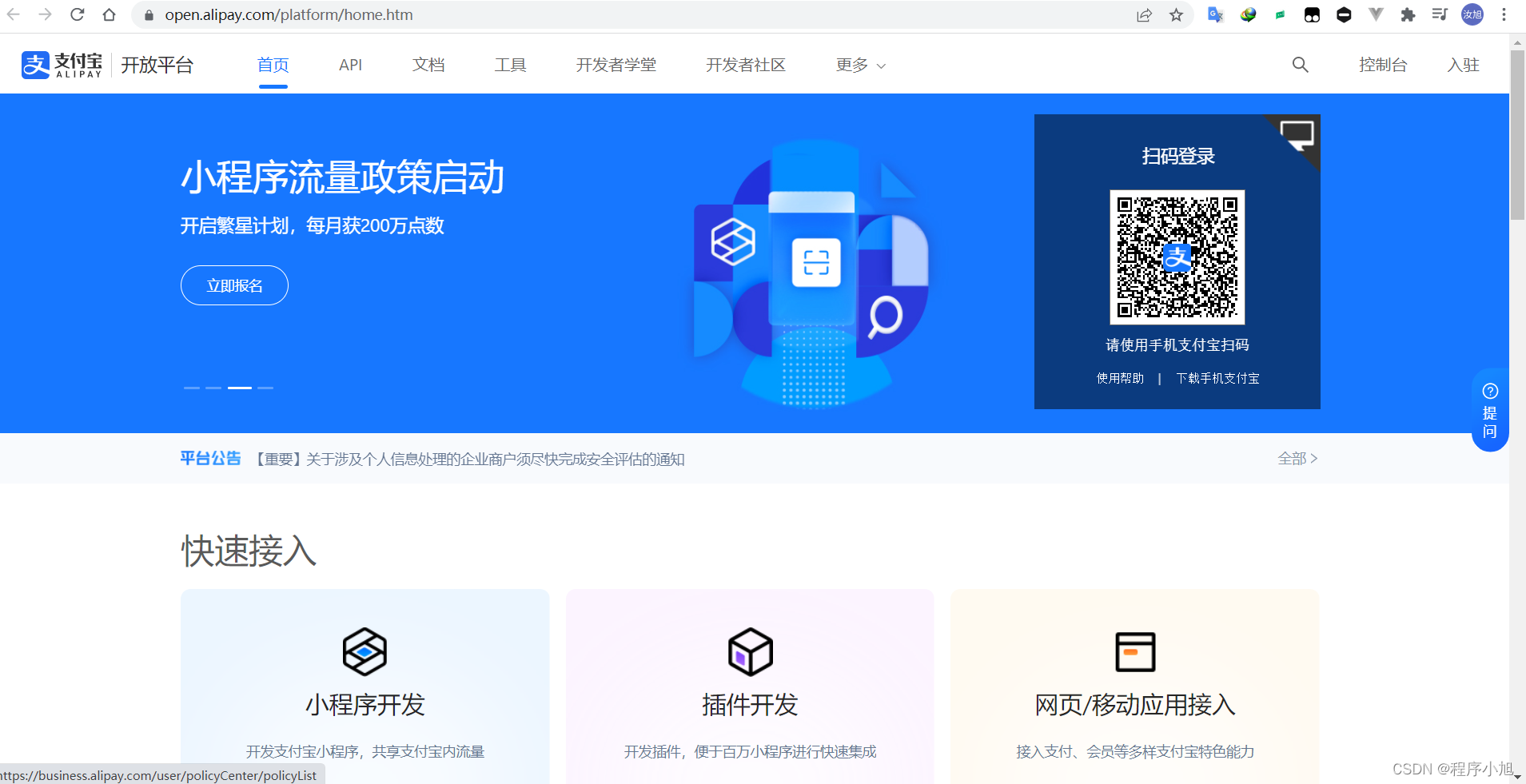Reload the page with refresh icon
Viewport: 1526px width, 784px height.
point(78,14)
